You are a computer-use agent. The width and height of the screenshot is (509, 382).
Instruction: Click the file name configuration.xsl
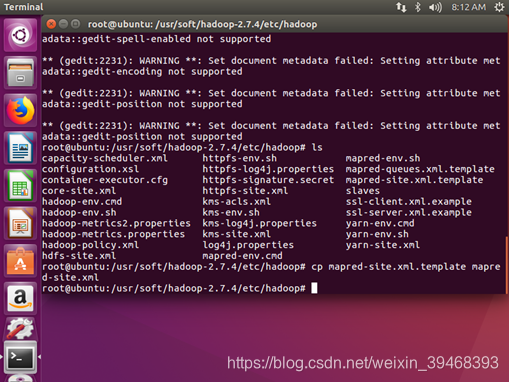(x=90, y=169)
